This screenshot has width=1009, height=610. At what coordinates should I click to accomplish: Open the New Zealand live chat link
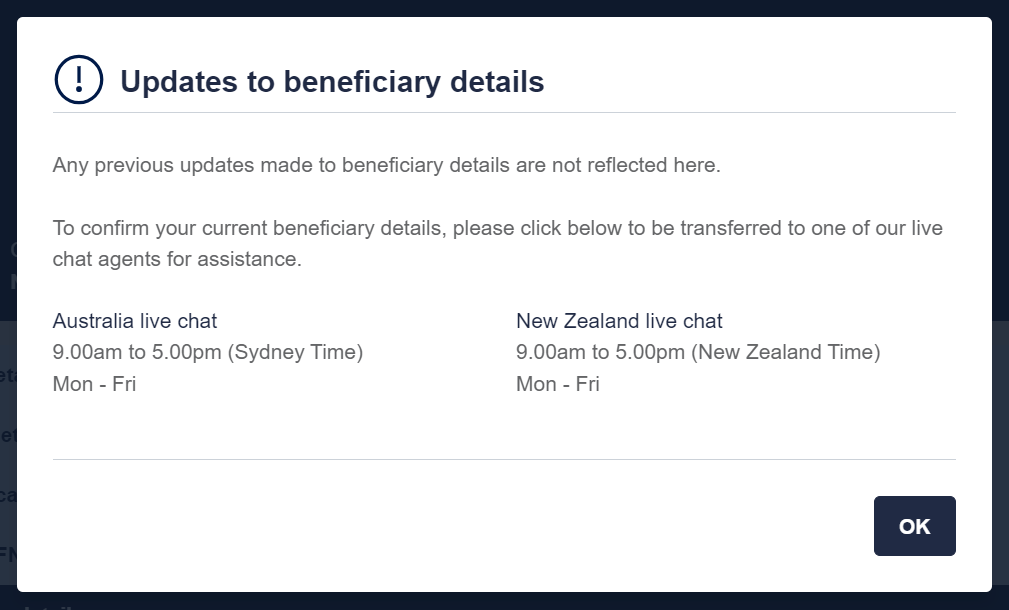coord(619,320)
